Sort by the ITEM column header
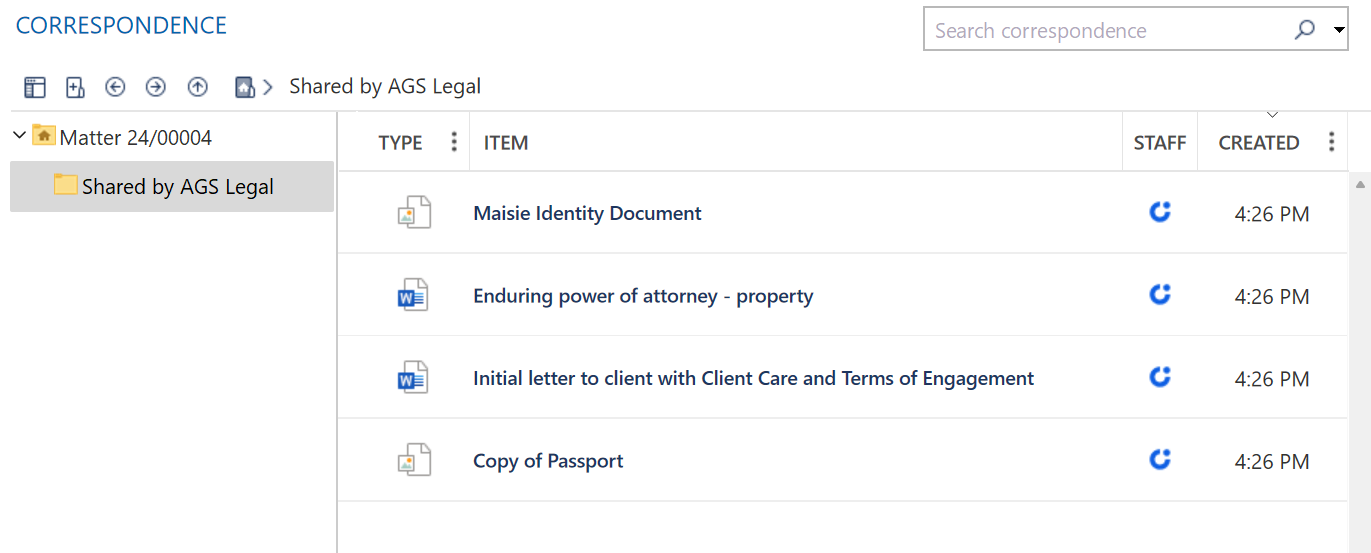 point(506,143)
